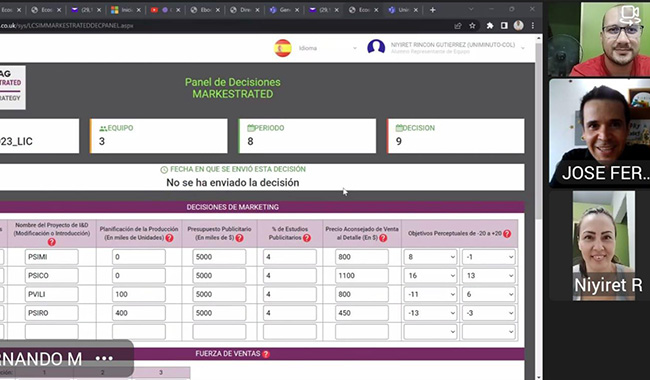Click the PSICO price field showing 1100
Screen dimensions: 650x380
click(361, 276)
